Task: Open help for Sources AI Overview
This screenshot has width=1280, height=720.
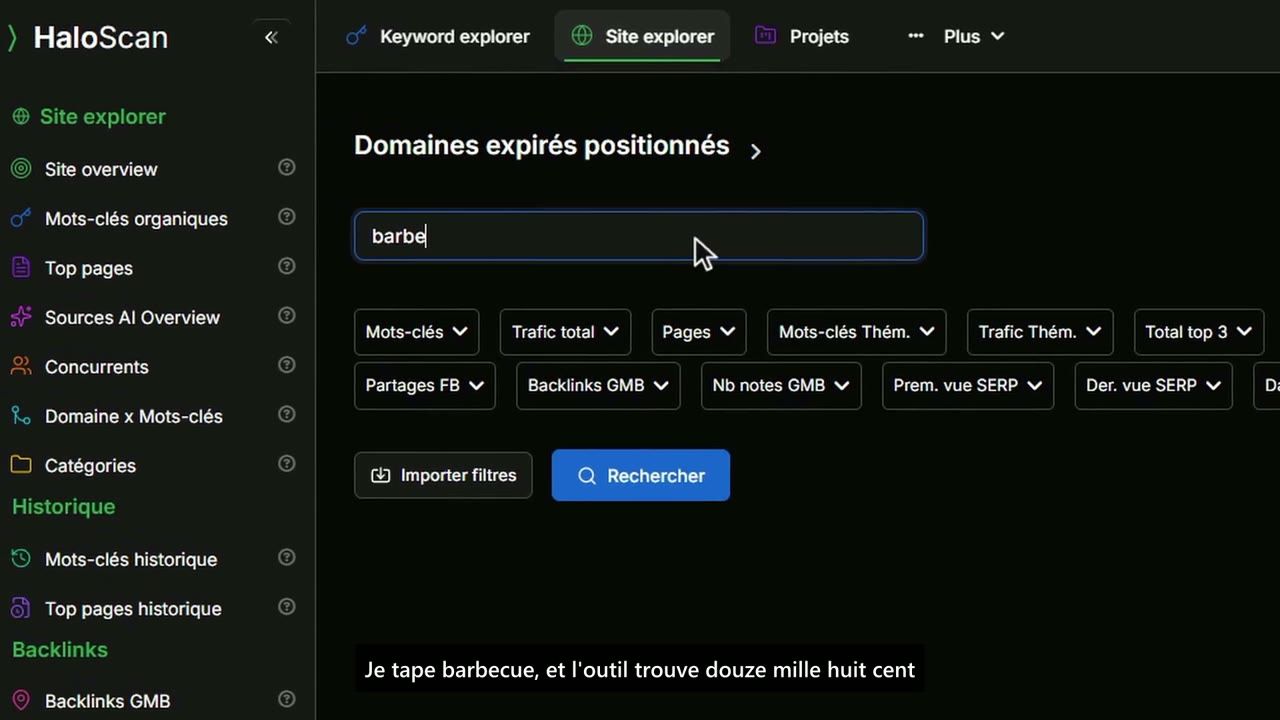Action: [x=287, y=315]
